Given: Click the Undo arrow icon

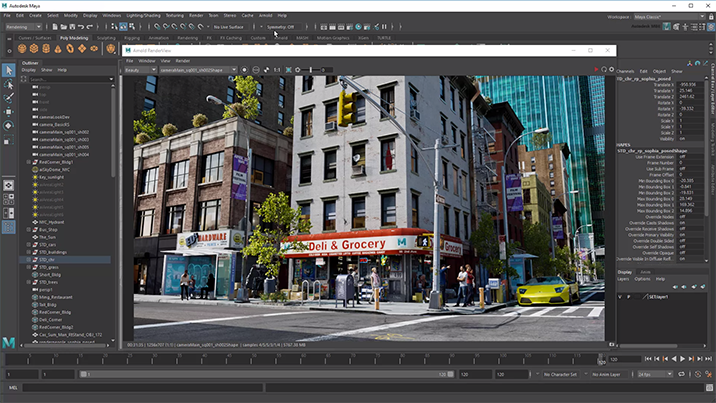Looking at the screenshot, I should [81, 27].
